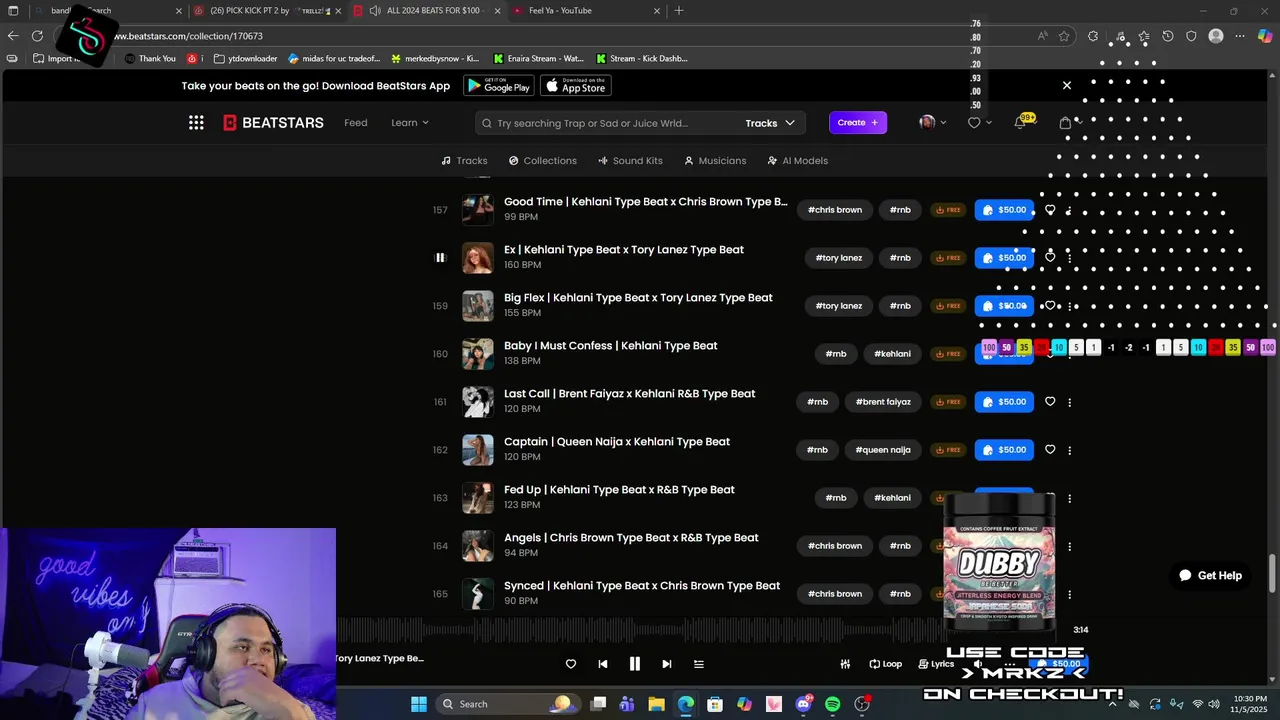1280x720 pixels.
Task: Open File Explorer from the taskbar
Action: tap(656, 704)
